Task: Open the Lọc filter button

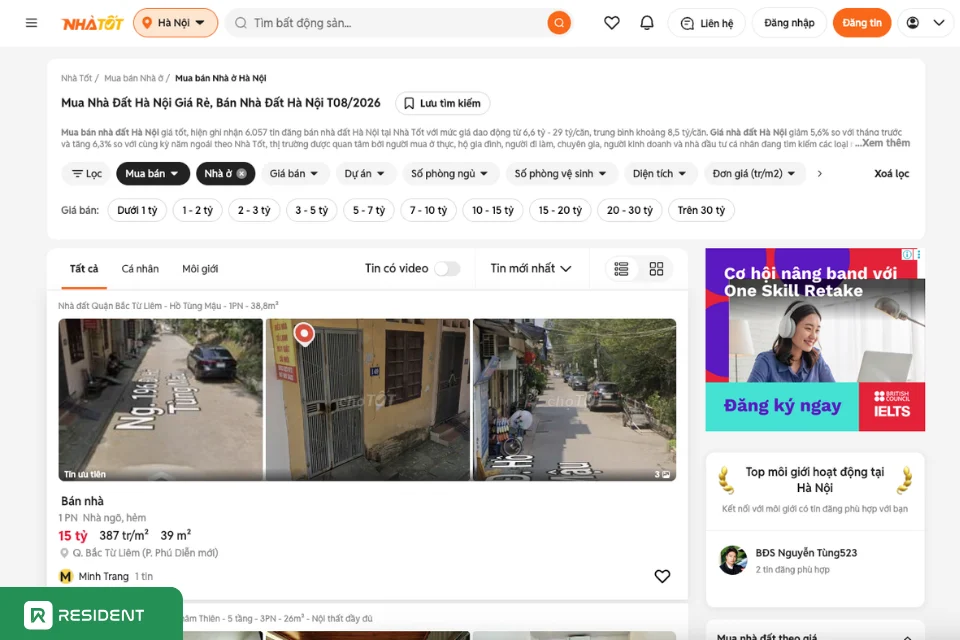Action: (x=86, y=174)
